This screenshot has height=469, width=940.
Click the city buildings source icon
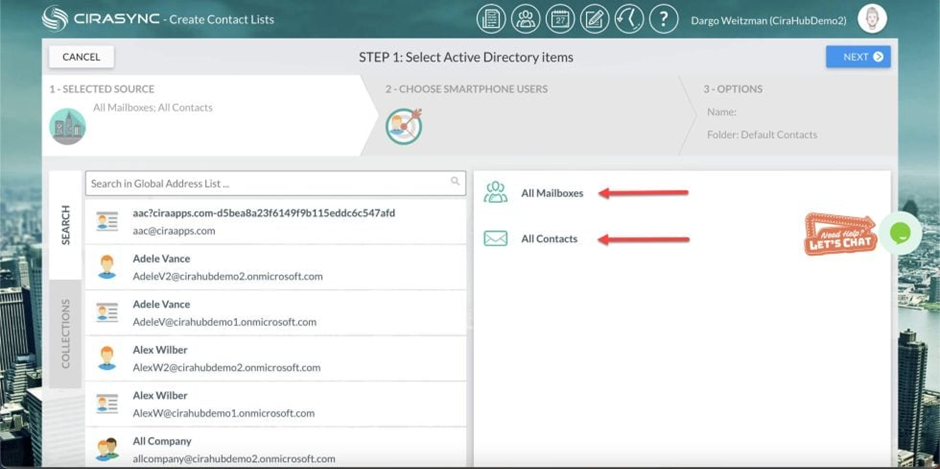(x=67, y=127)
